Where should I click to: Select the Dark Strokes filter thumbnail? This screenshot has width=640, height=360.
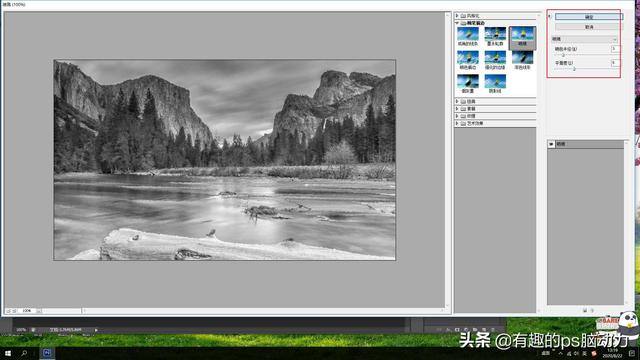pyautogui.click(x=522, y=60)
